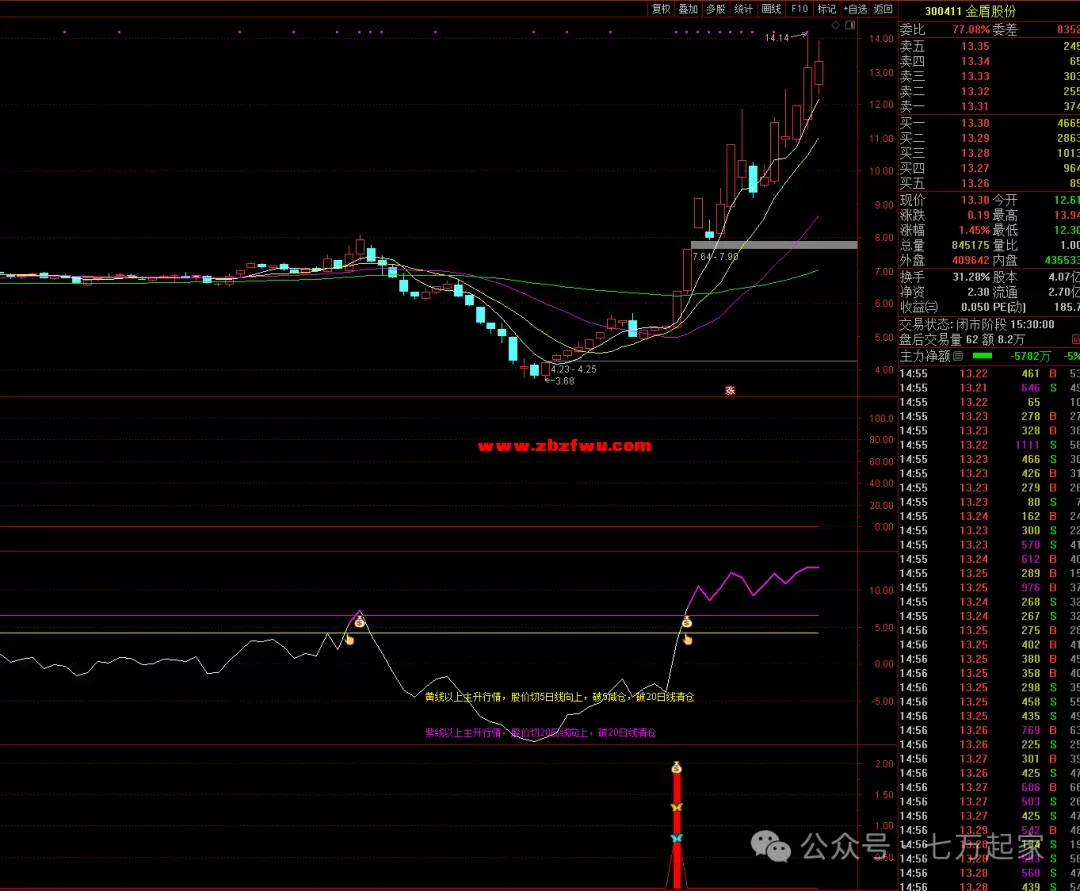Click the -5782万 net amount value
The height and width of the screenshot is (891, 1080).
1030,356
